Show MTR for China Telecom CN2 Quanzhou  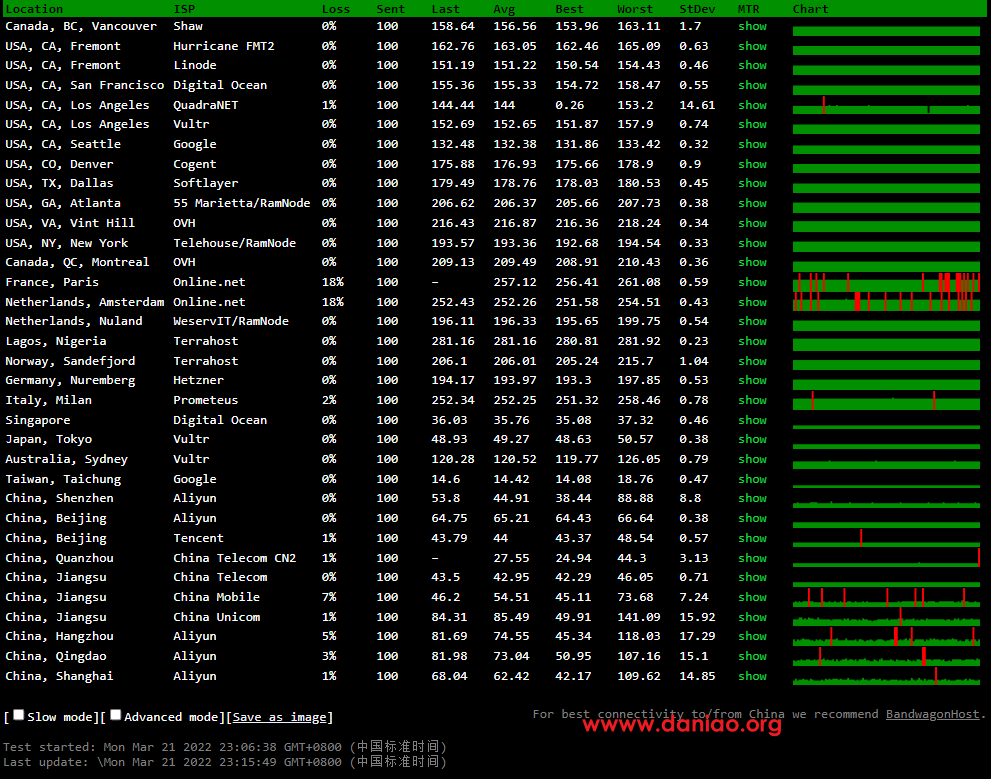752,559
